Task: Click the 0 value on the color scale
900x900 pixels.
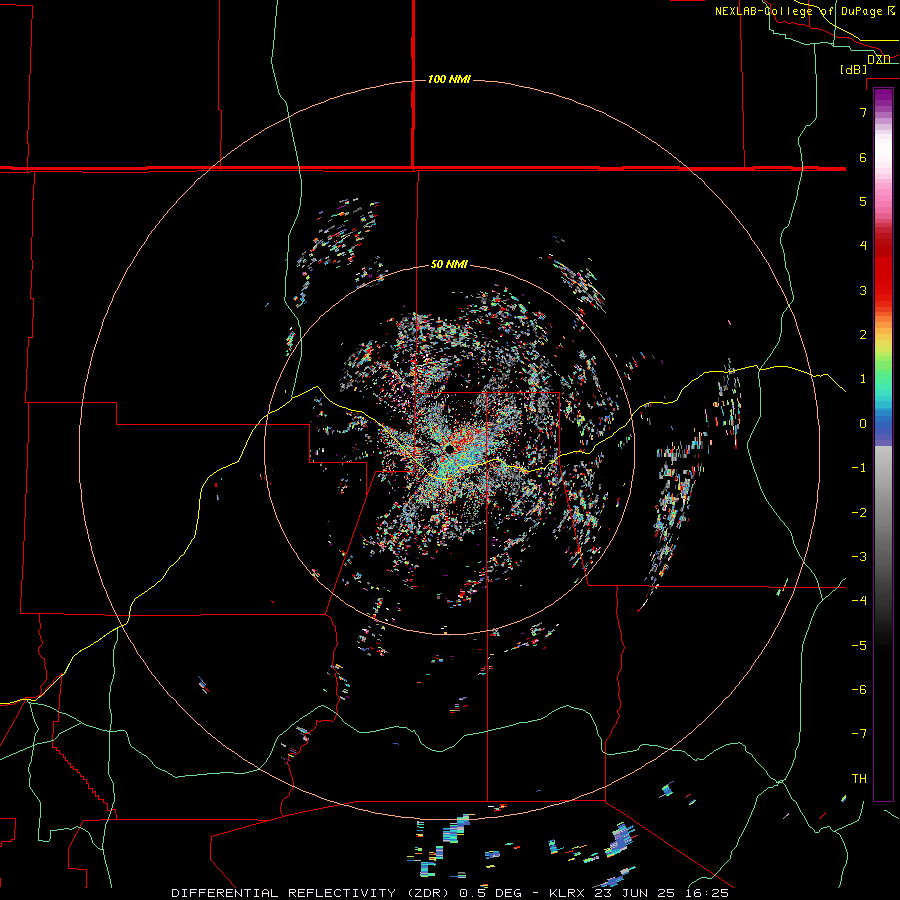Action: [863, 424]
